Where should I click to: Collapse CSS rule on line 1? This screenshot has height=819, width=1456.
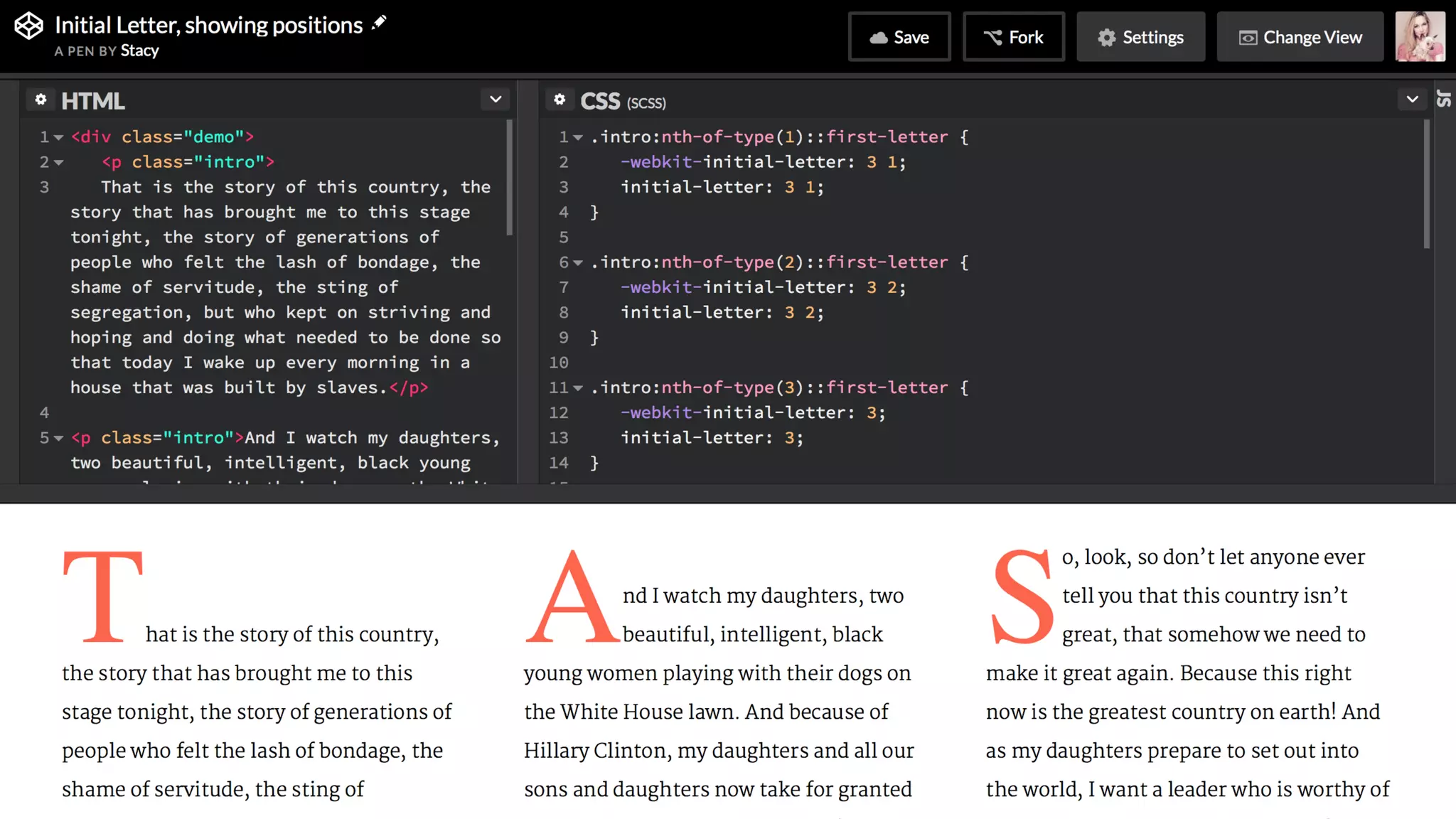click(x=578, y=137)
